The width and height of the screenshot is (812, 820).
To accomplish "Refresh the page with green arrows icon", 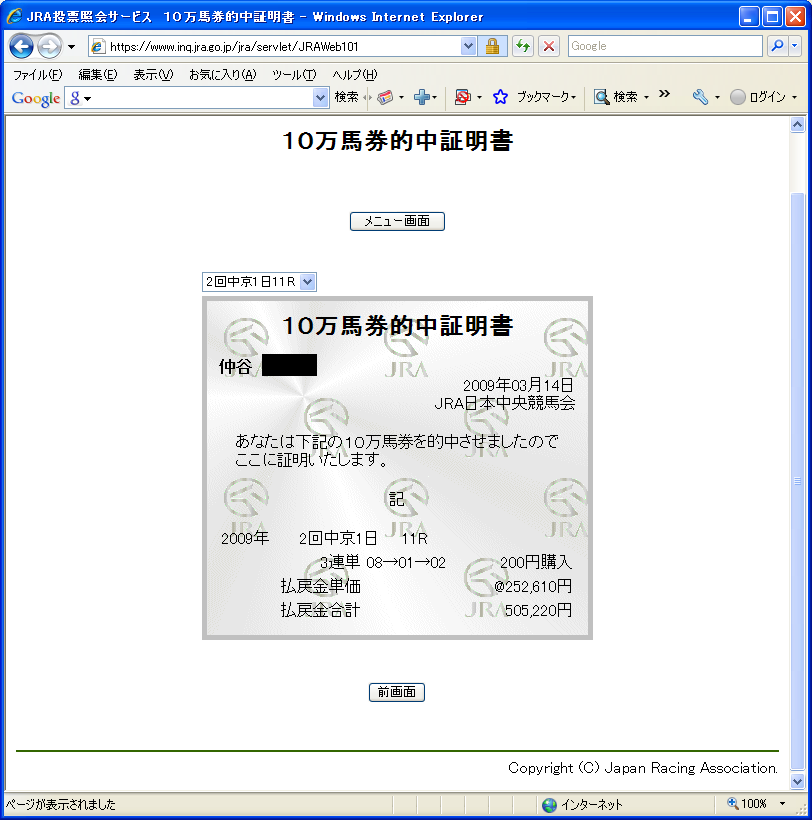I will [x=522, y=47].
